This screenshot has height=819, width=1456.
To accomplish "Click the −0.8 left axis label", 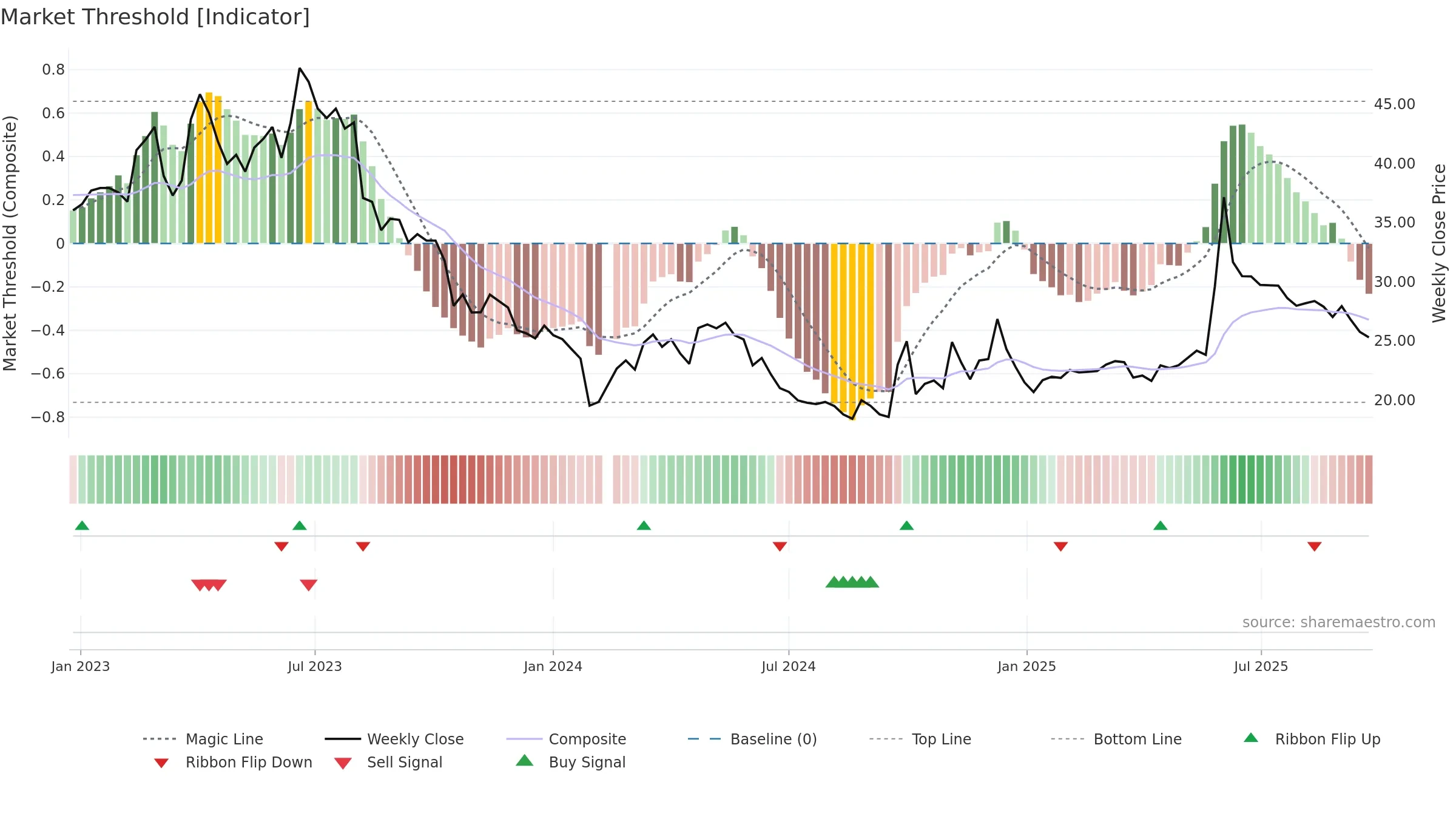I will click(x=48, y=417).
